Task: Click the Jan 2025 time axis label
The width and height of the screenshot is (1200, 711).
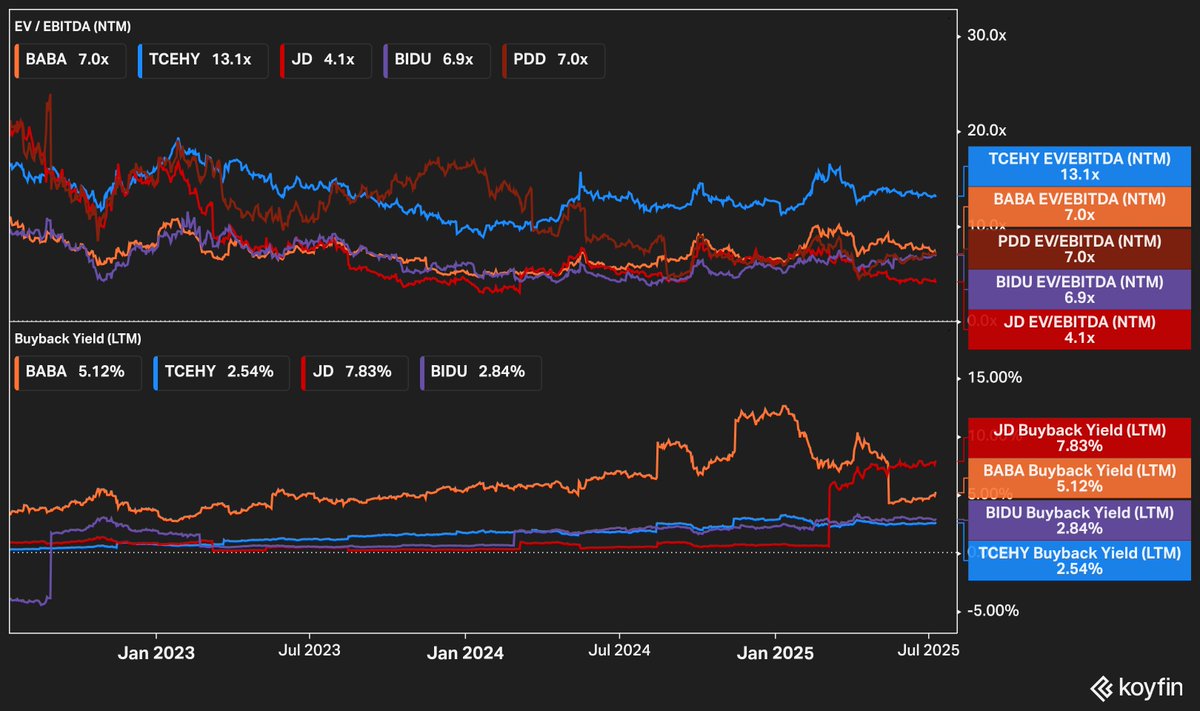Action: [x=776, y=652]
